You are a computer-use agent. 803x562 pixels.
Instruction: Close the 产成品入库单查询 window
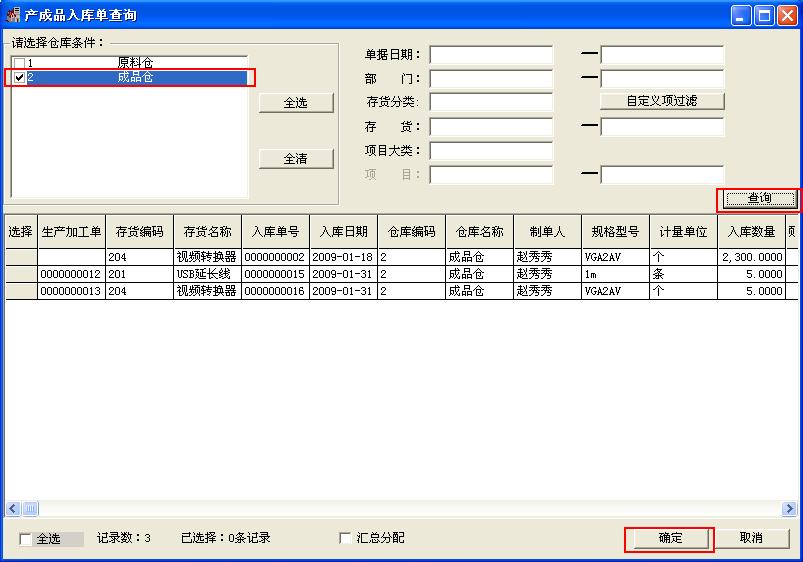point(788,15)
